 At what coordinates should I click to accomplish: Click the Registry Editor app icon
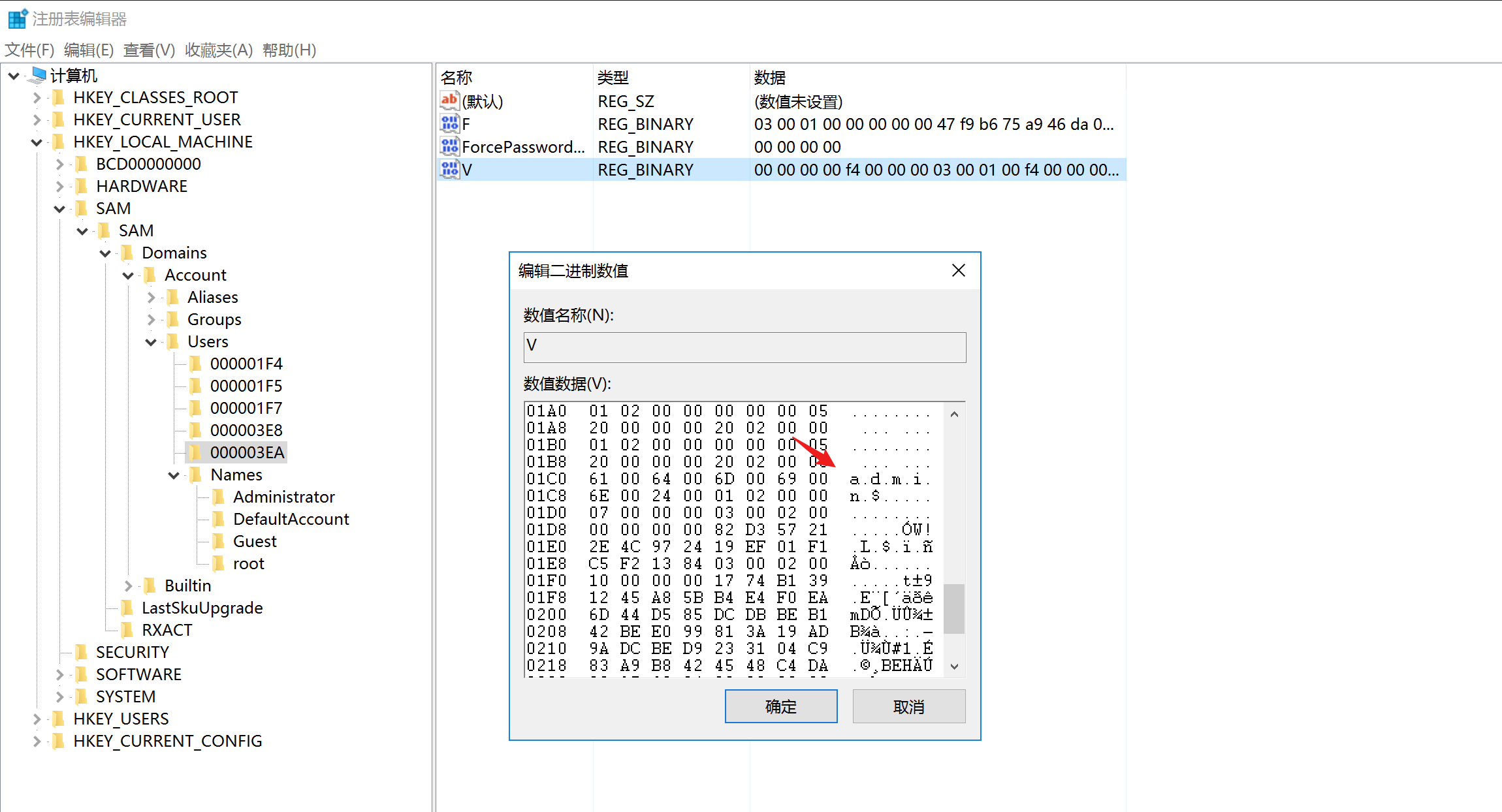18,18
